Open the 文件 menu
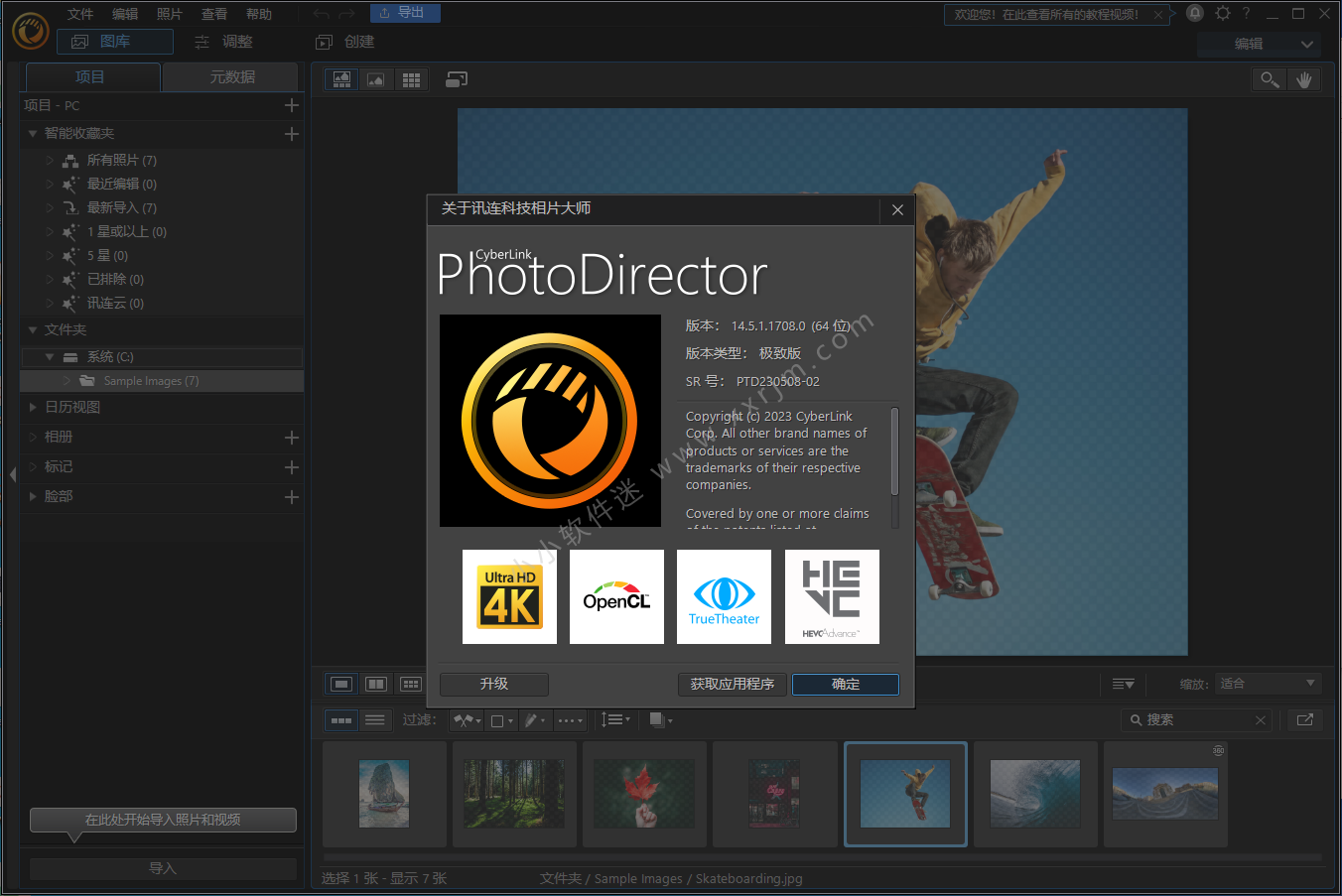 coord(80,14)
